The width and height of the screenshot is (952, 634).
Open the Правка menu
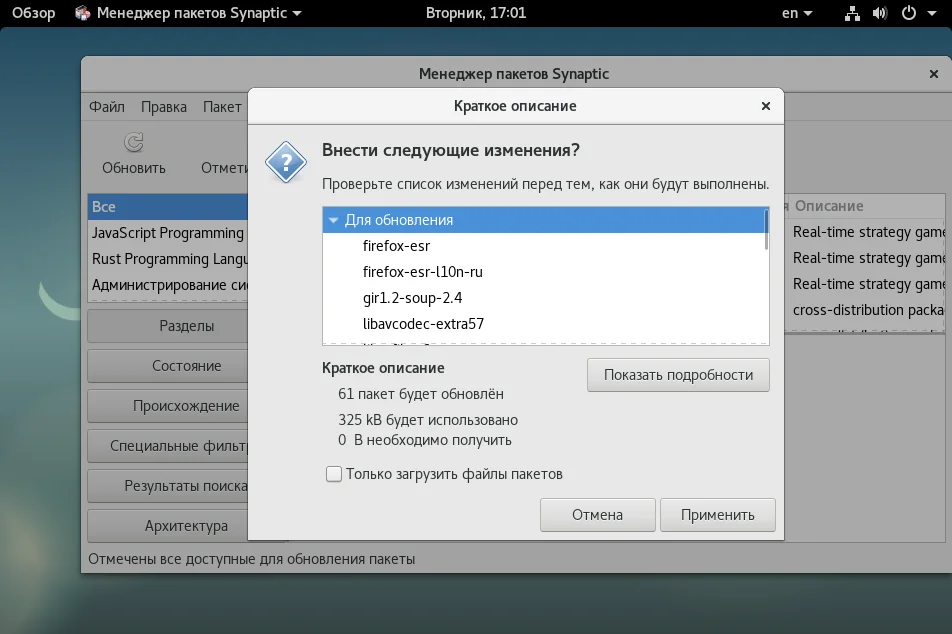[164, 107]
